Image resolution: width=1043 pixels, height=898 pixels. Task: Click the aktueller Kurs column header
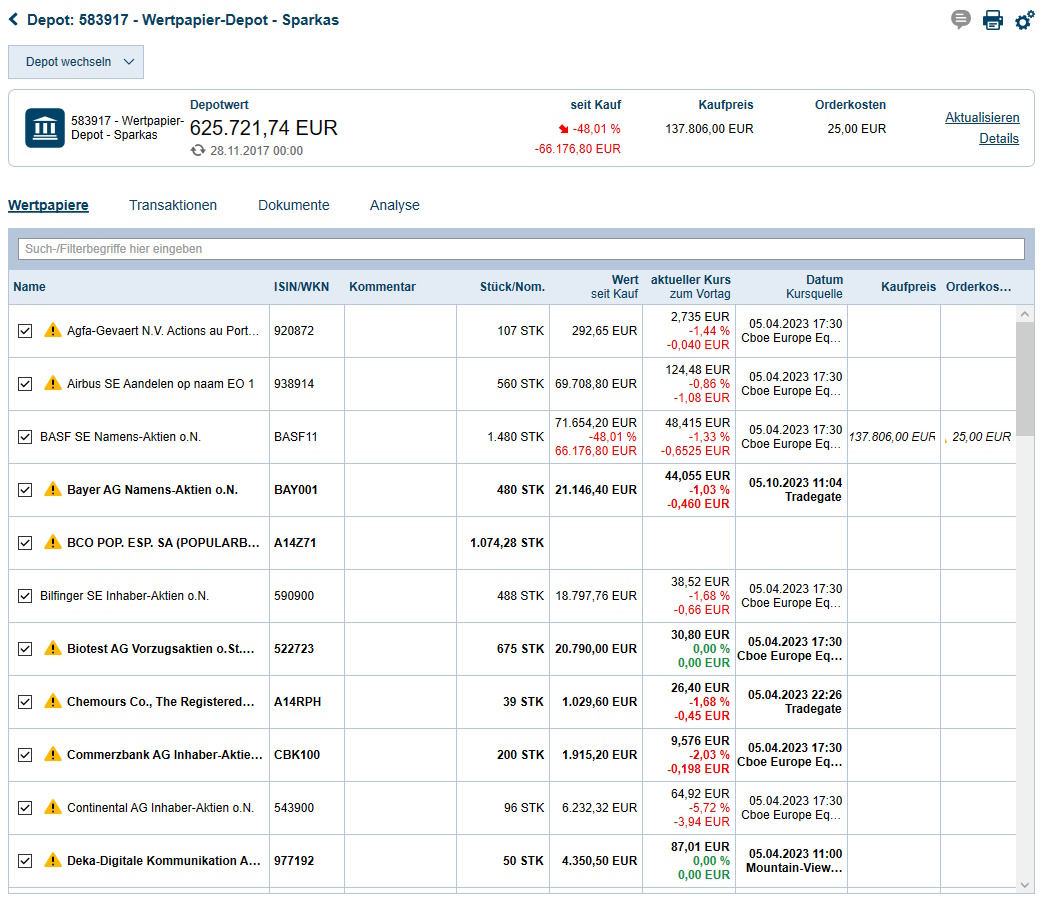click(690, 287)
